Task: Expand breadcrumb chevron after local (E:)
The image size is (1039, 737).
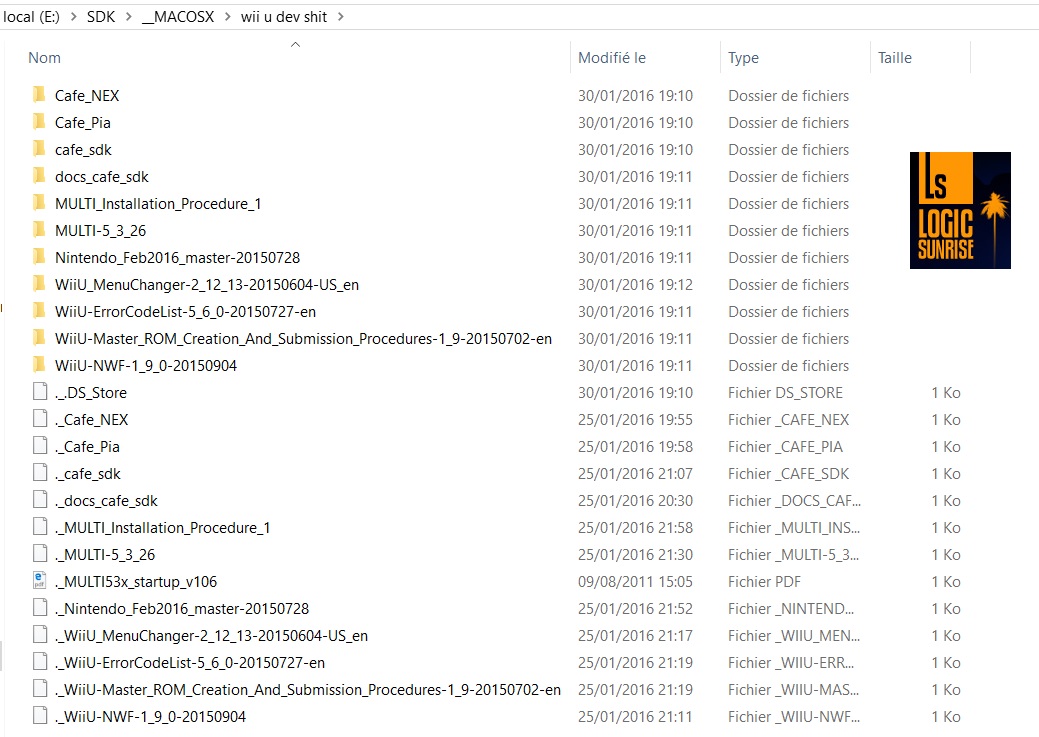Action: click(x=74, y=17)
